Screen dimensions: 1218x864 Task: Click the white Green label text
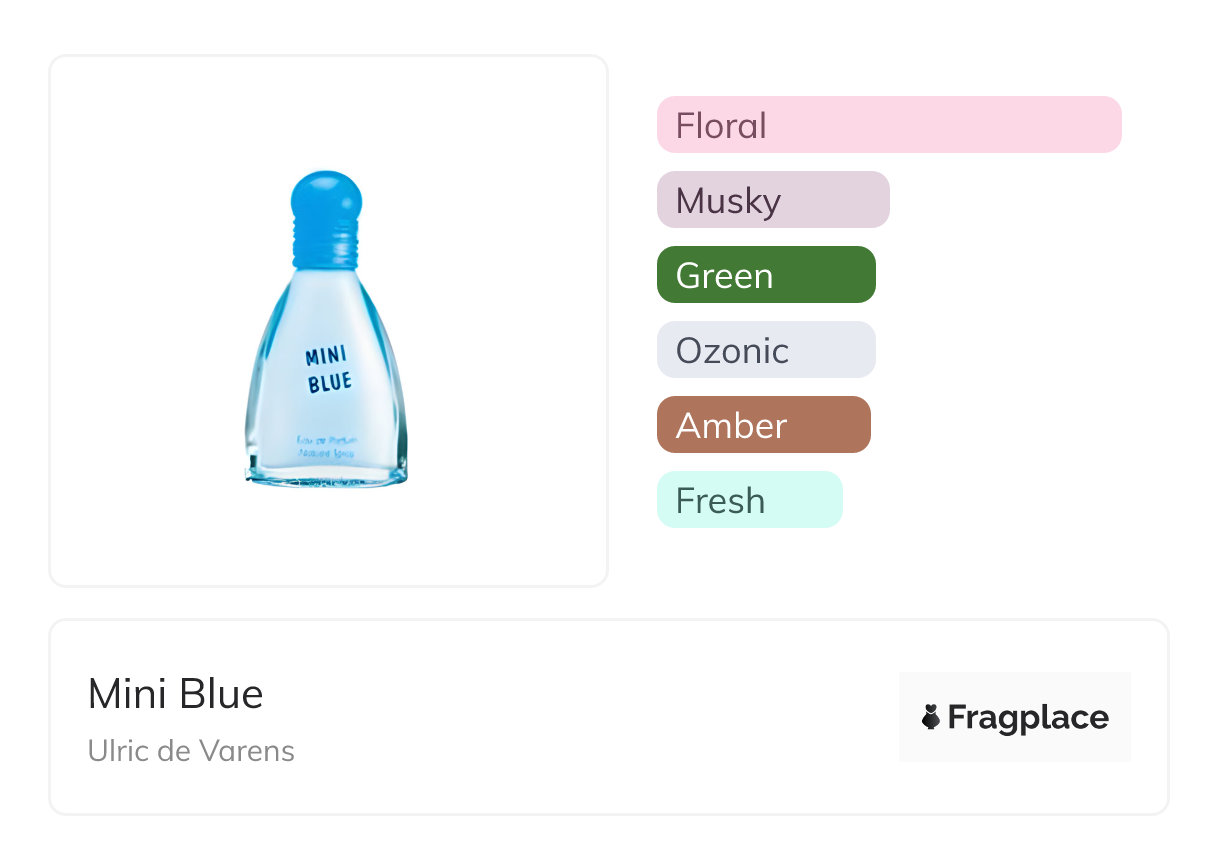[x=724, y=276]
